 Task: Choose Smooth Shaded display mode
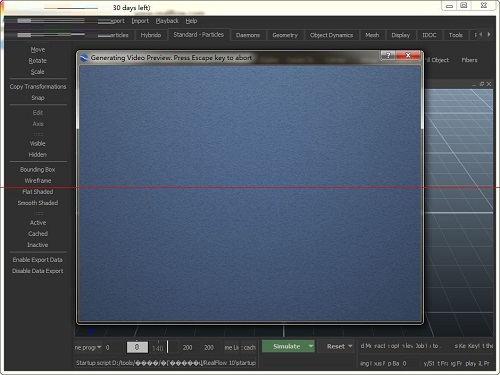[38, 203]
